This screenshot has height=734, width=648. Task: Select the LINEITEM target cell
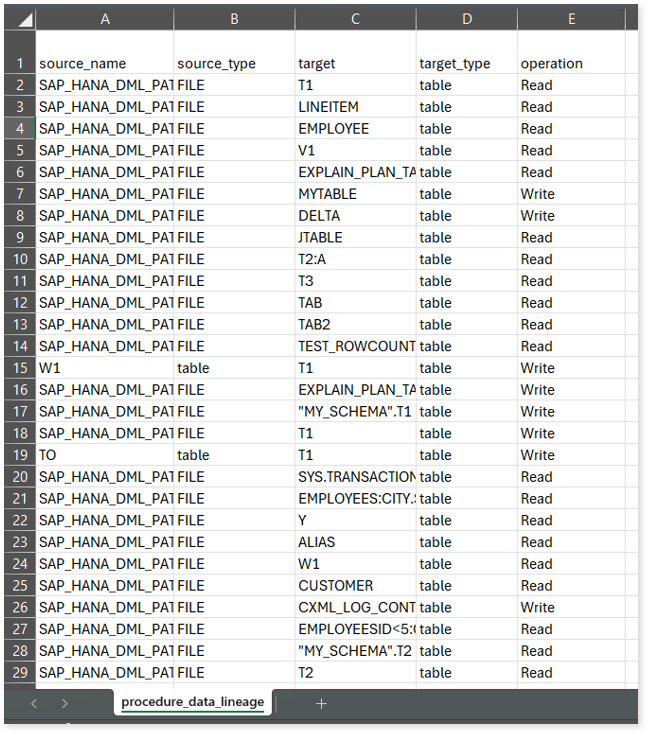tap(355, 107)
